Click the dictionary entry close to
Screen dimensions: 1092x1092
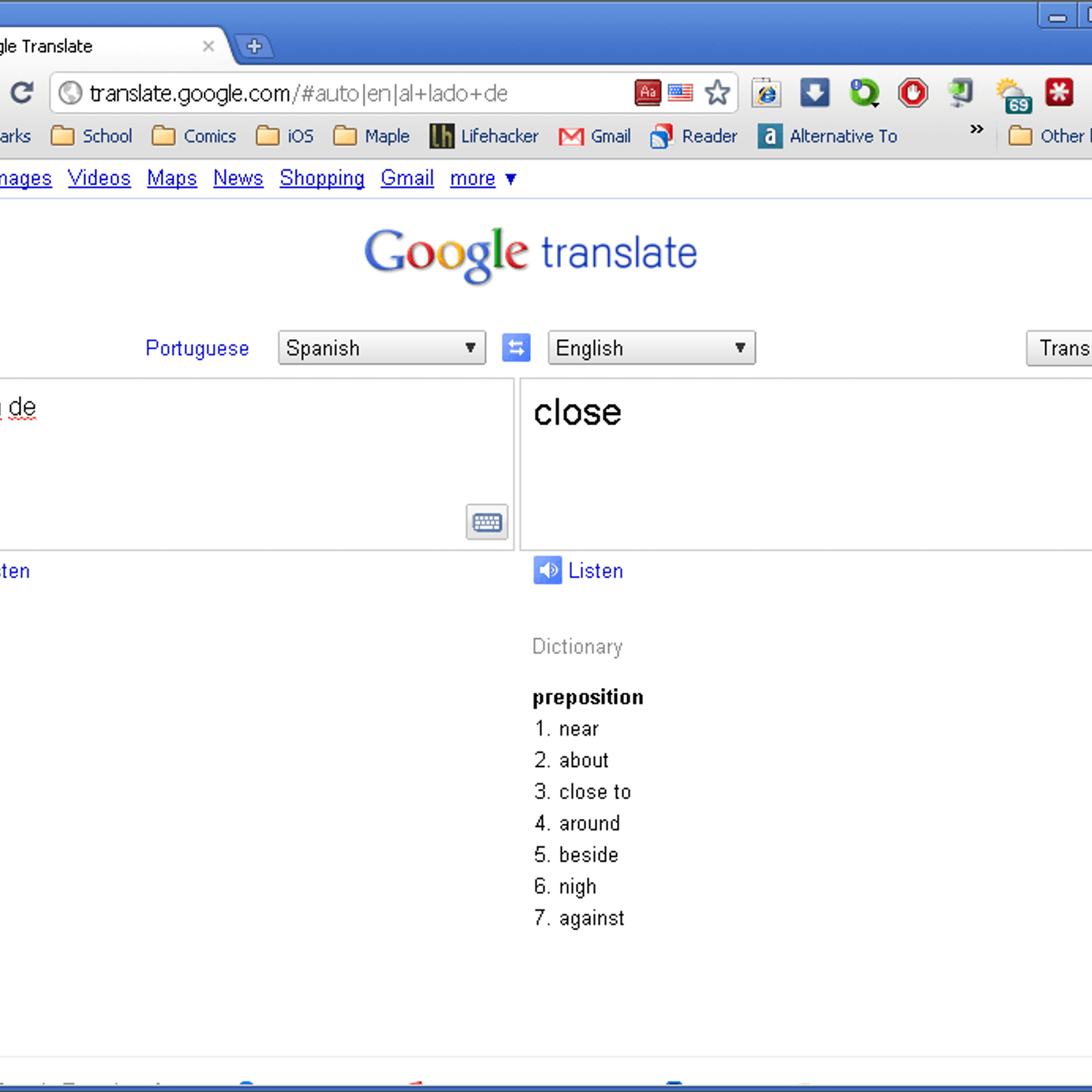pyautogui.click(x=595, y=792)
